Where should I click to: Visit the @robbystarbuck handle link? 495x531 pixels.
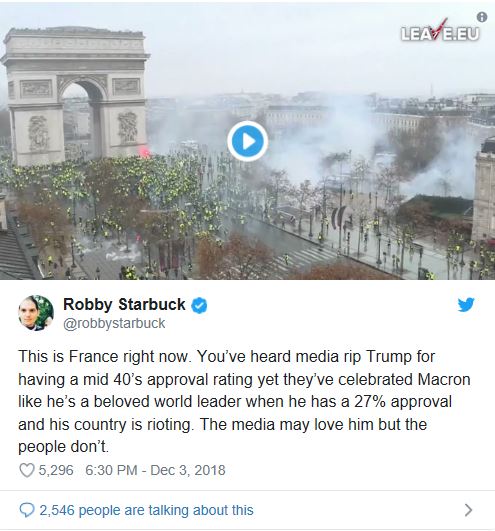tap(114, 323)
